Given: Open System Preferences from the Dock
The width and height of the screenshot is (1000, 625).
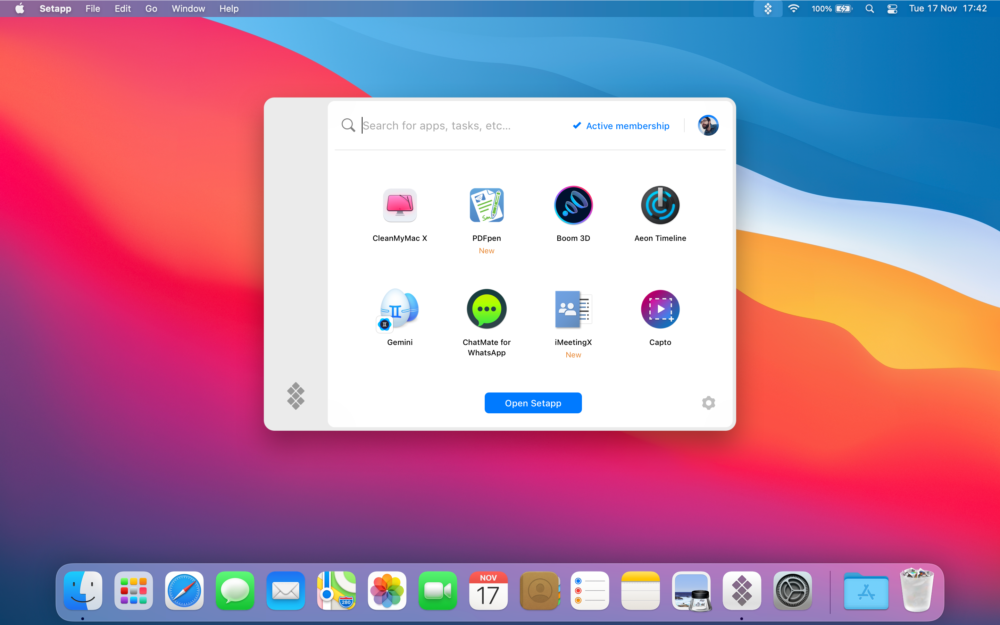Looking at the screenshot, I should point(793,591).
